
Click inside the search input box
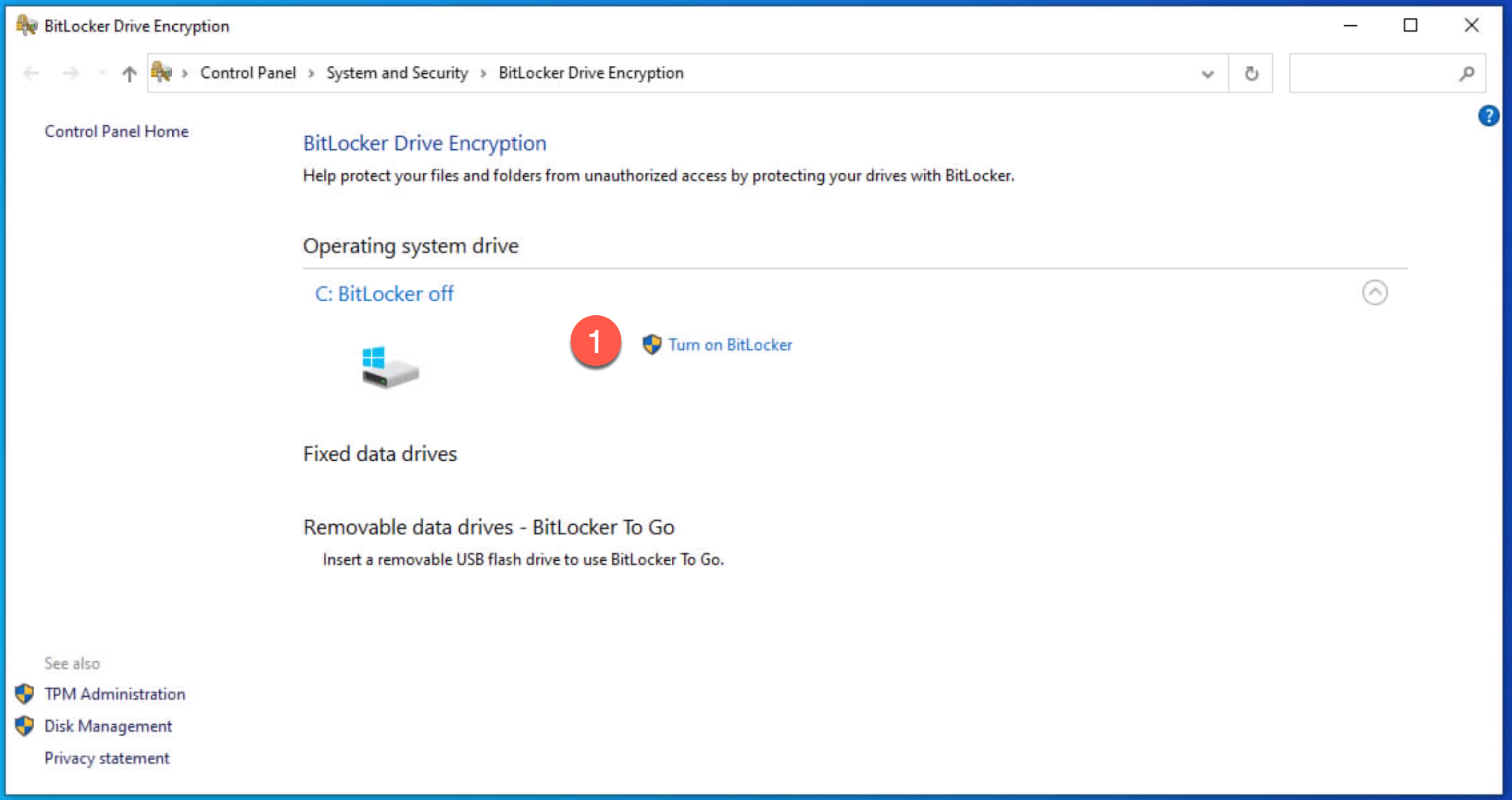(1370, 73)
